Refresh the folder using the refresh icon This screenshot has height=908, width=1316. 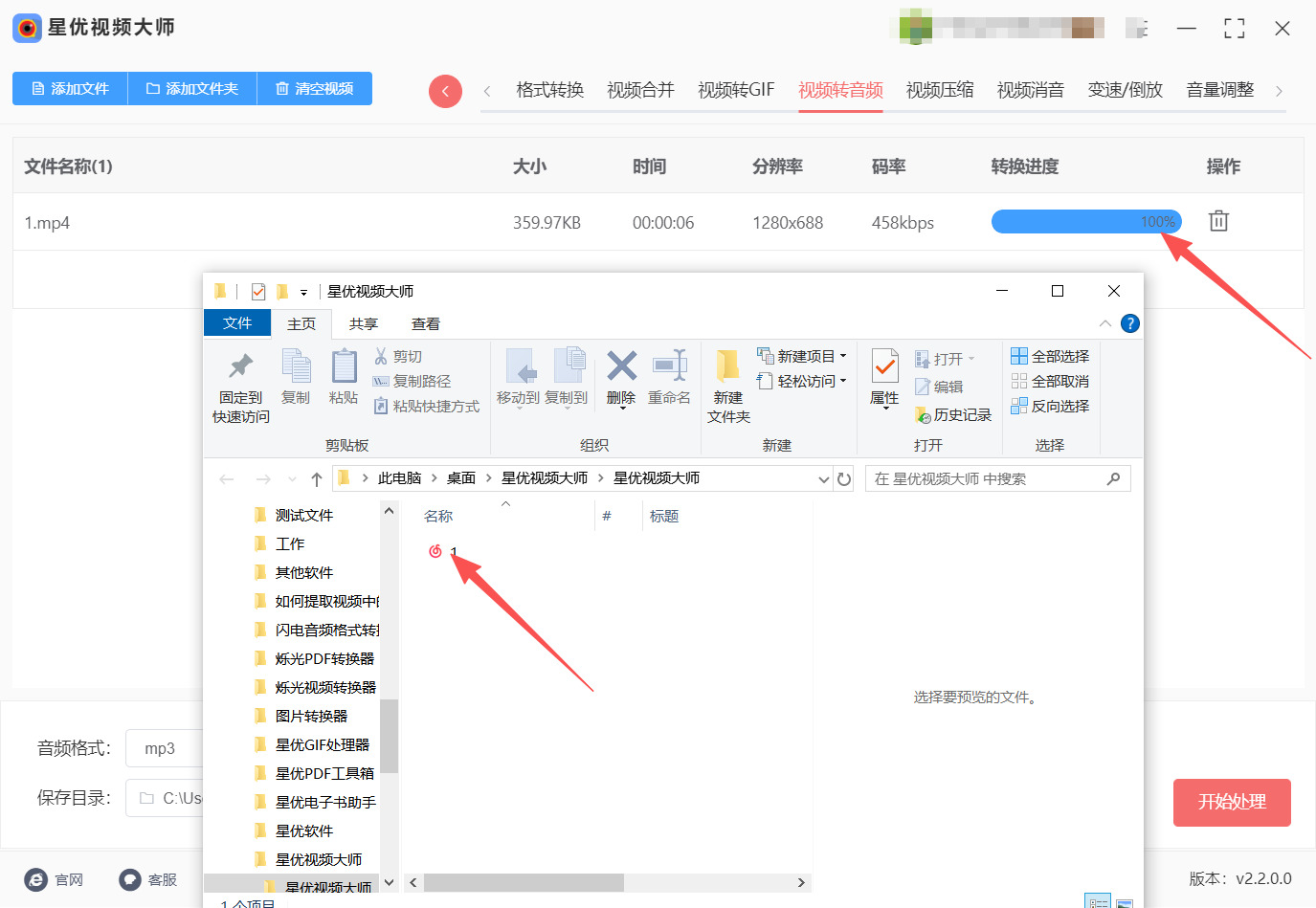(x=843, y=478)
